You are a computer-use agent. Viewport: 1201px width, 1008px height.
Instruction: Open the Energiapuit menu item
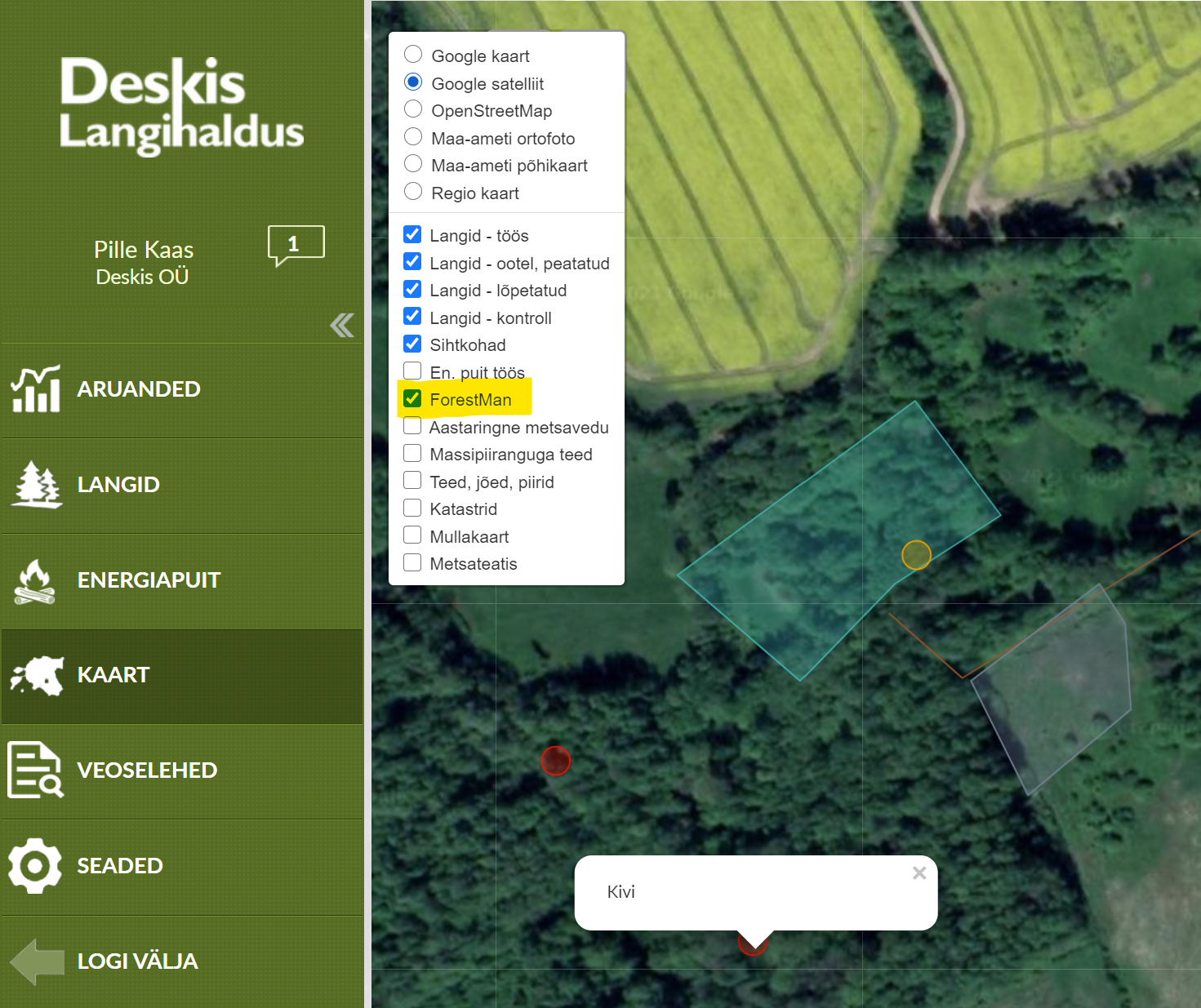click(182, 580)
